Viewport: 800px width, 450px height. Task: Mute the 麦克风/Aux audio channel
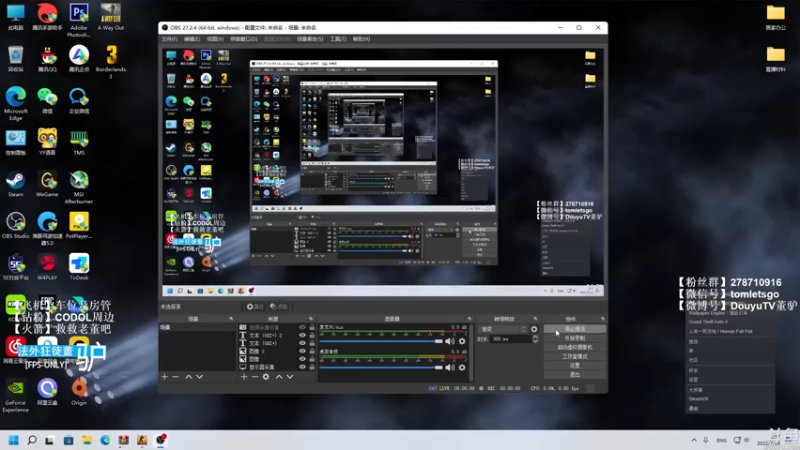pyautogui.click(x=450, y=341)
